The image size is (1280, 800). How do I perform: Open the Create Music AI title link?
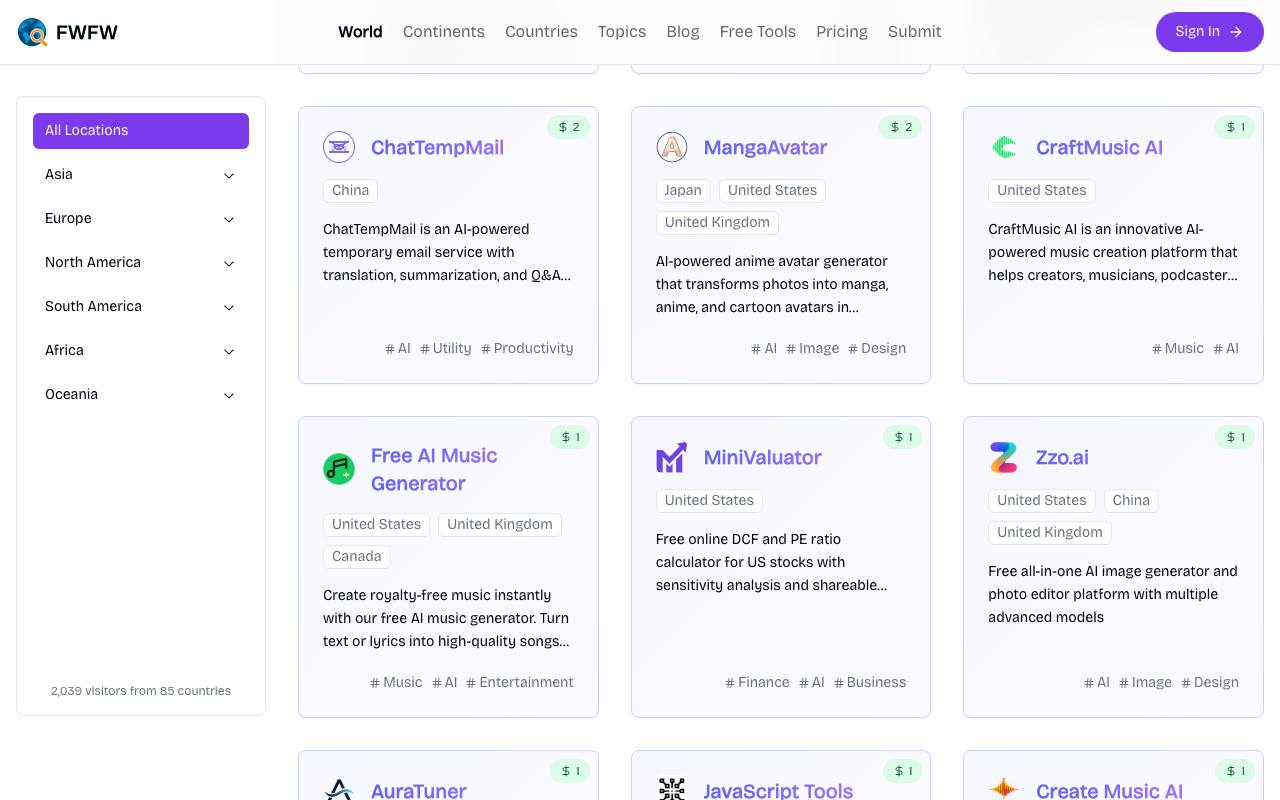(x=1109, y=790)
